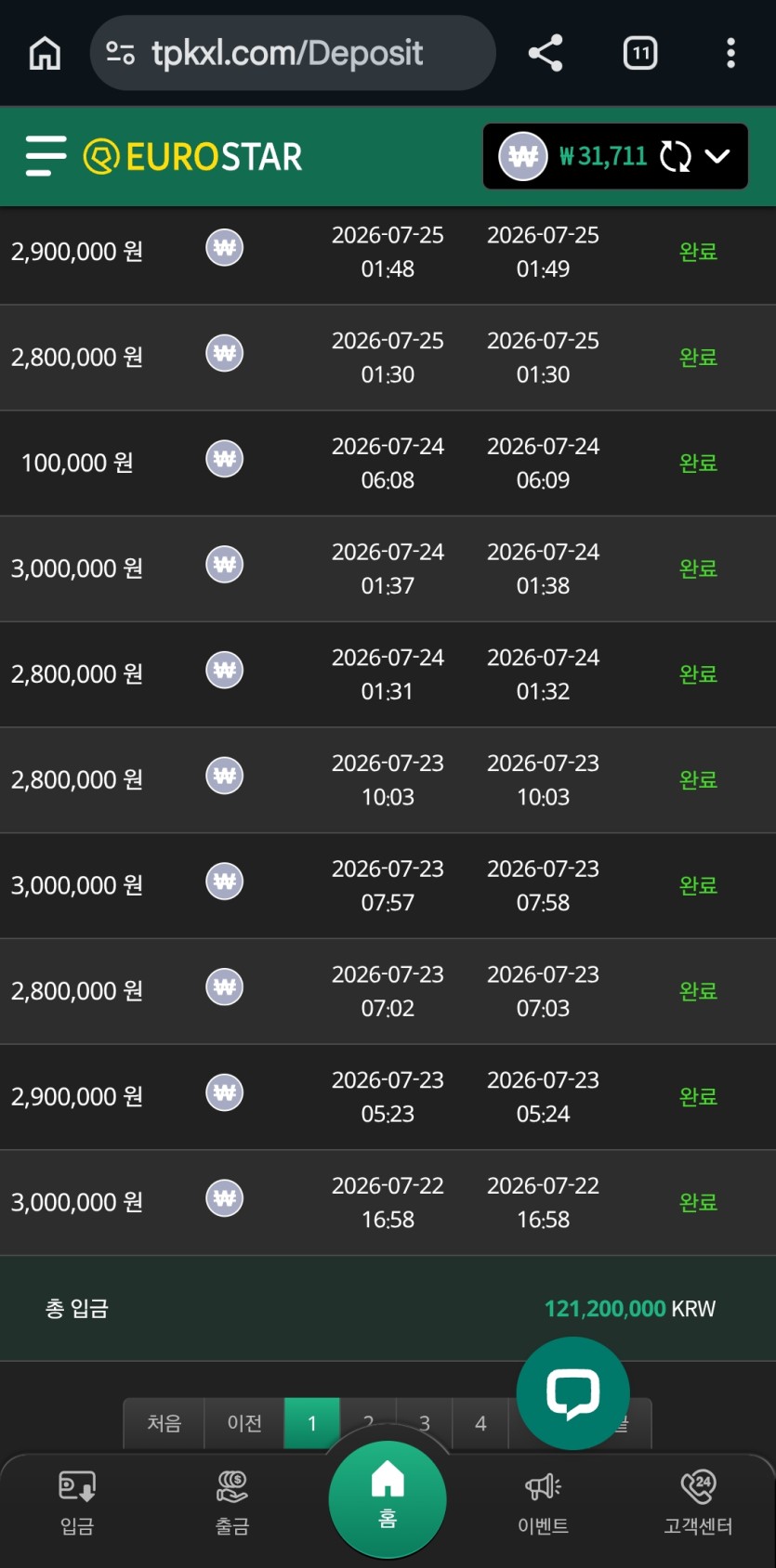Select pagination 이전 previous button

coord(244,1423)
